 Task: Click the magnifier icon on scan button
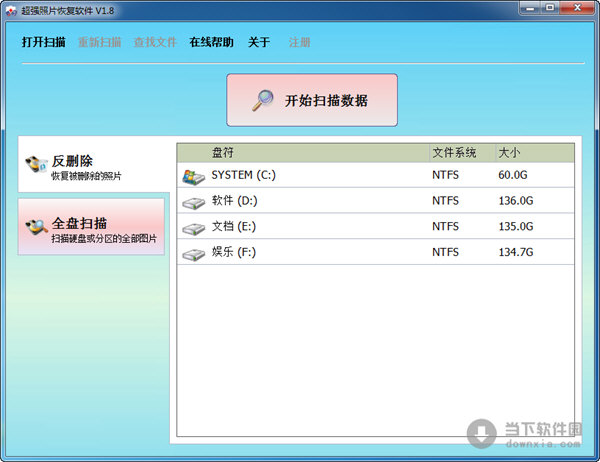(263, 100)
